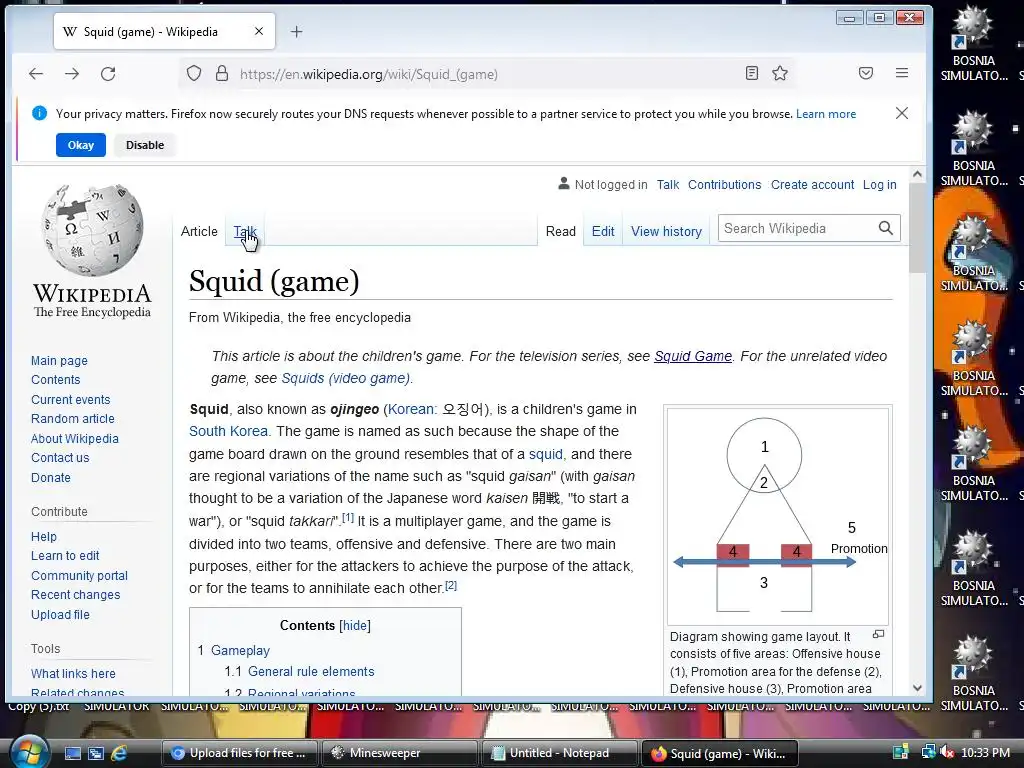Enlarge the game layout diagram icon
Viewport: 1024px width, 768px height.
[x=878, y=634]
